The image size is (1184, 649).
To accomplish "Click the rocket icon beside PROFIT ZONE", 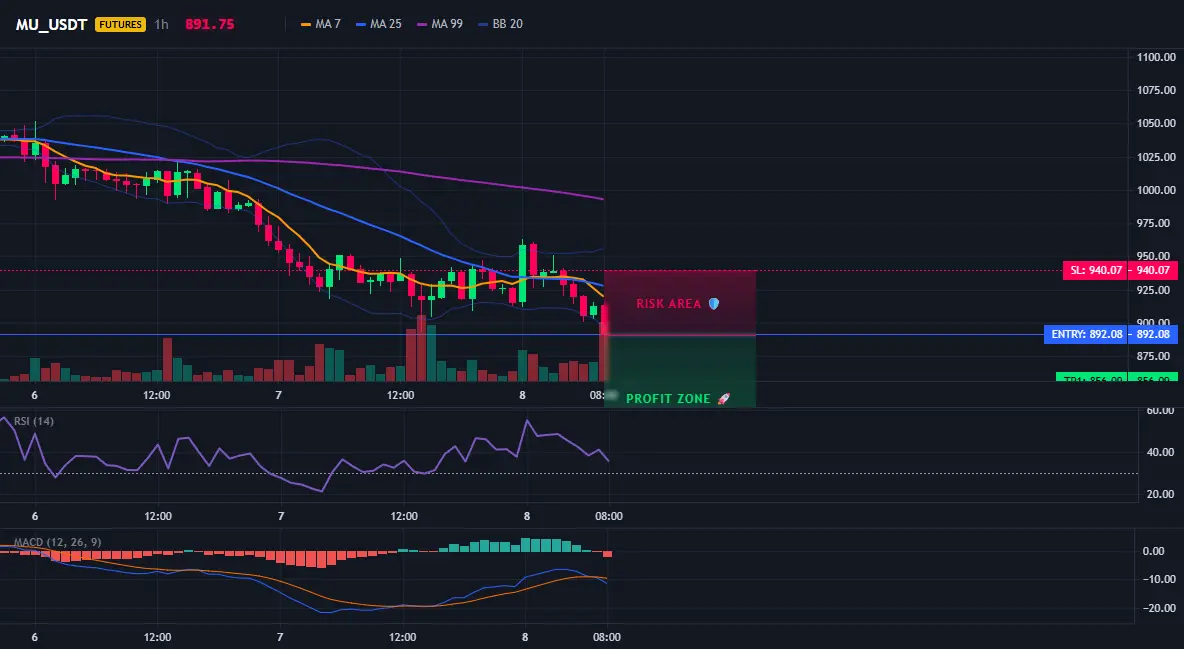I will (723, 398).
